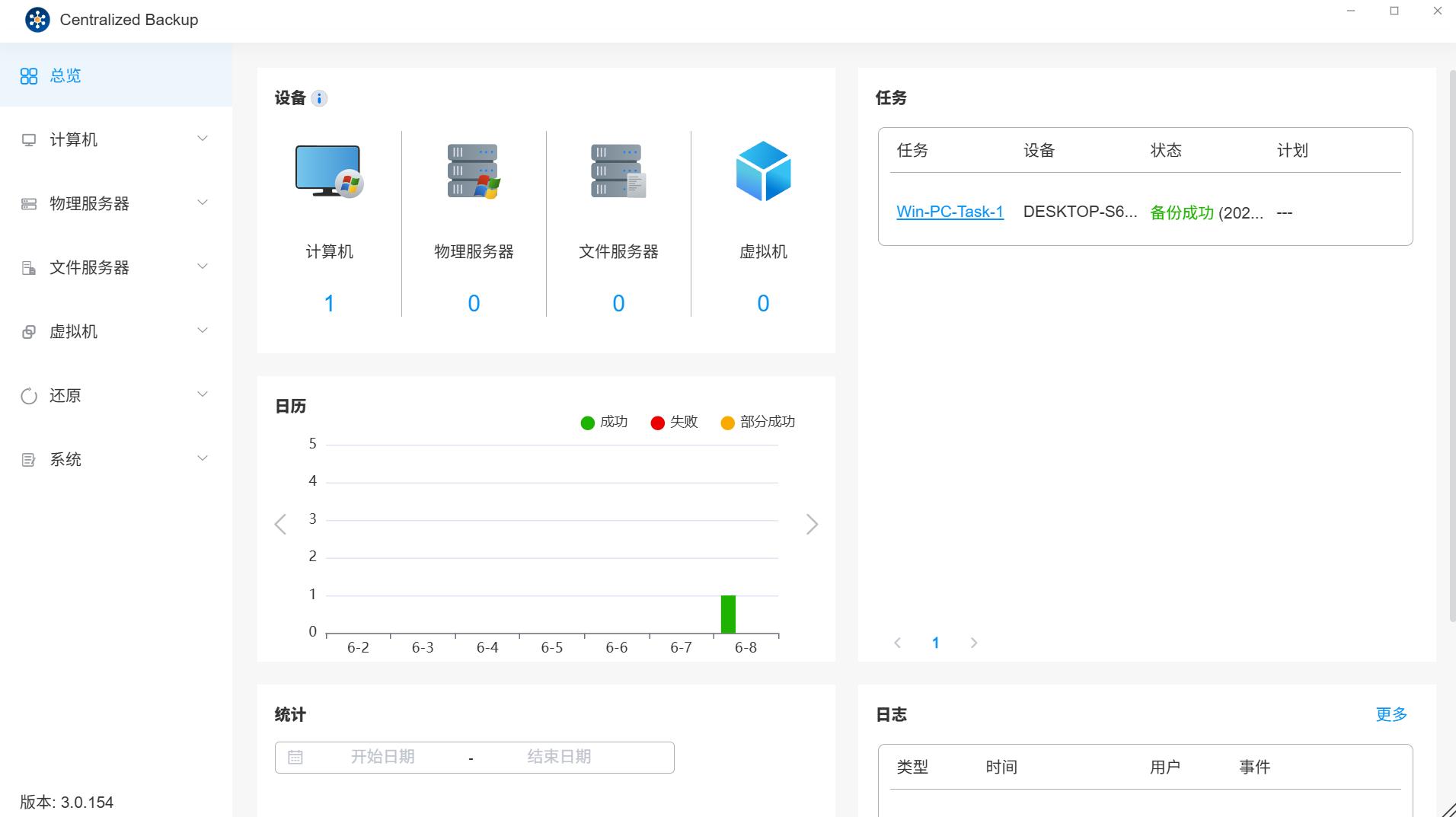Click the 文件服务器 sidebar icon
1456x817 pixels.
tap(29, 268)
